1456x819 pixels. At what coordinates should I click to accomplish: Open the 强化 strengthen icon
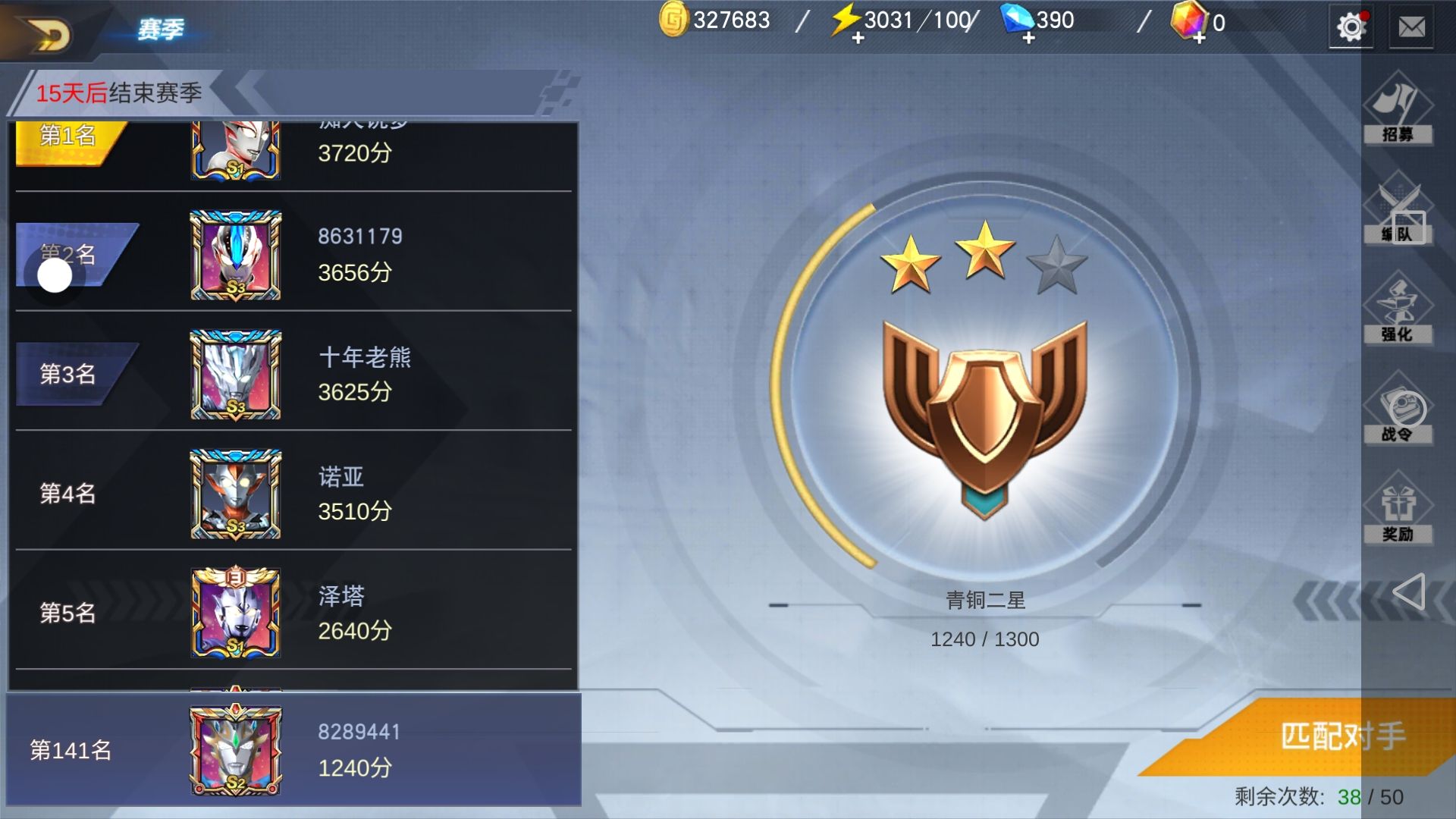1398,307
